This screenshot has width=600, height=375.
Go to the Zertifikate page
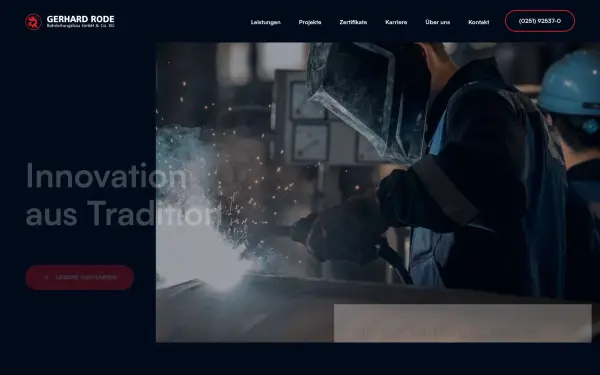(x=353, y=22)
